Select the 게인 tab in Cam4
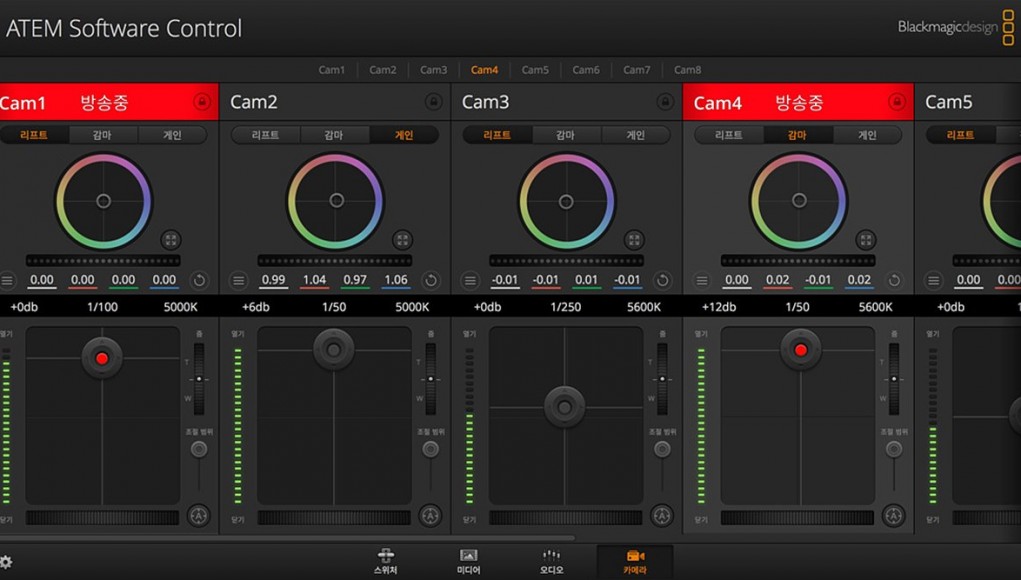The width and height of the screenshot is (1021, 580). tap(867, 135)
